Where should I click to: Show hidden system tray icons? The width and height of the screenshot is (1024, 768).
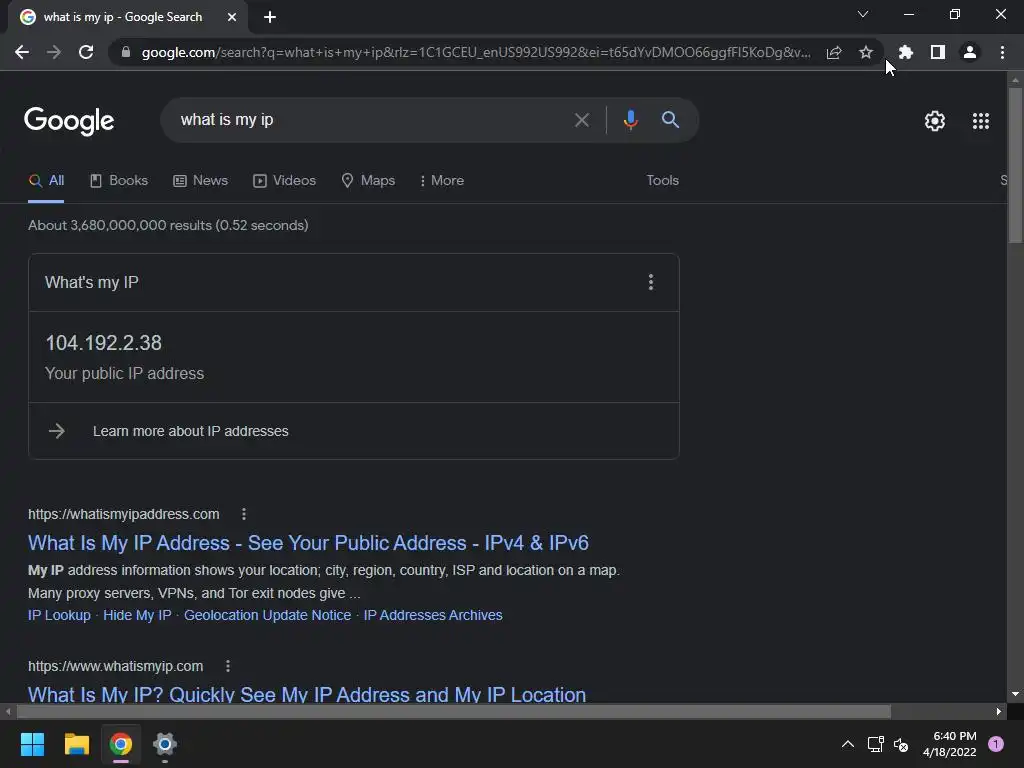[848, 744]
